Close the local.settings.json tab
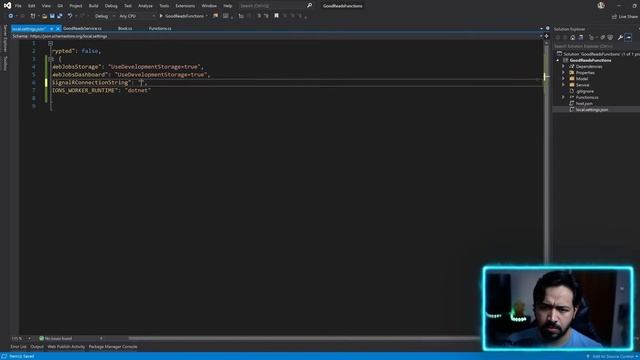 pos(58,29)
